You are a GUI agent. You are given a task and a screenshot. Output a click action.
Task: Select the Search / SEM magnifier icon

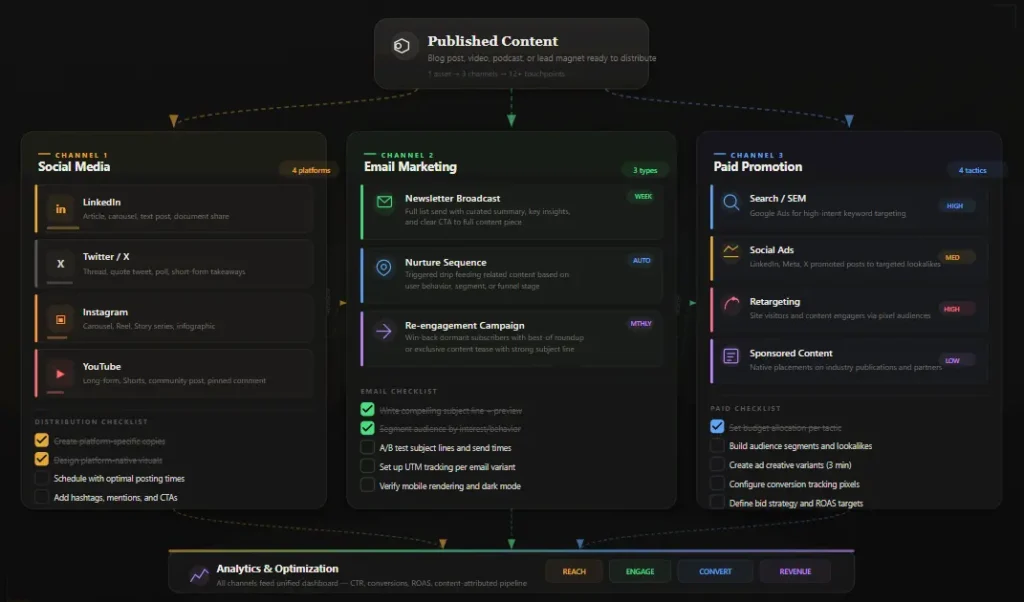[732, 204]
